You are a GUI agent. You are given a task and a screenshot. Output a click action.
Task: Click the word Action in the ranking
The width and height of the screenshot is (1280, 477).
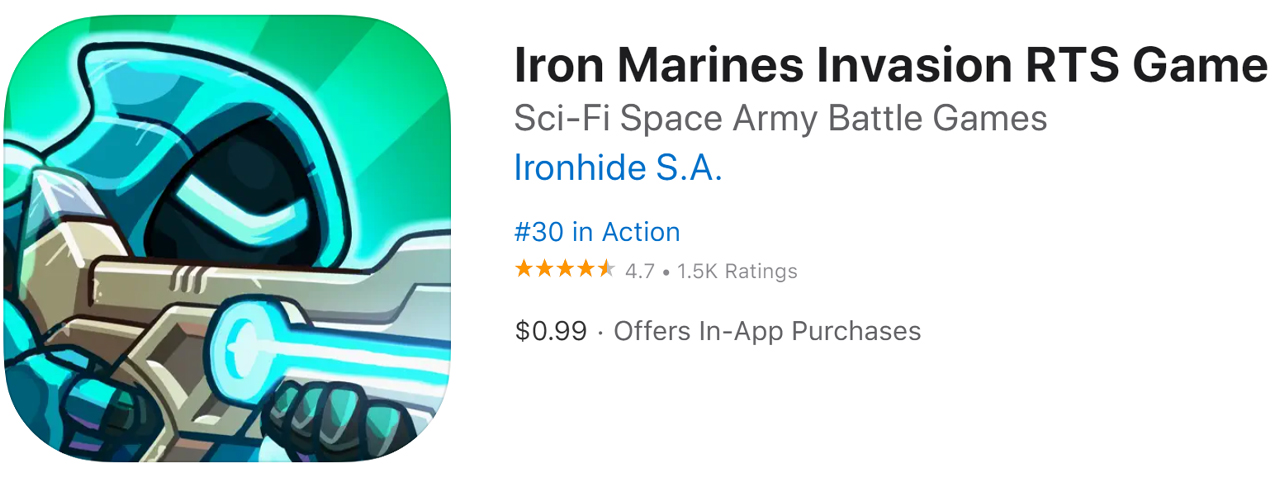click(640, 232)
